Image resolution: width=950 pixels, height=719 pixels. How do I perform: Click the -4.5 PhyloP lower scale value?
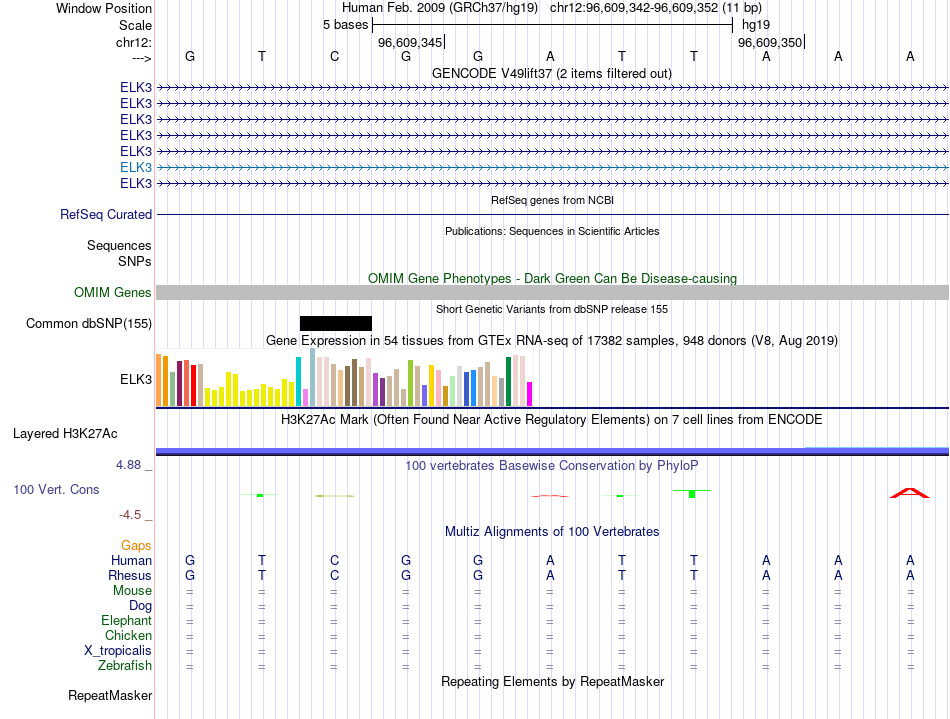130,515
